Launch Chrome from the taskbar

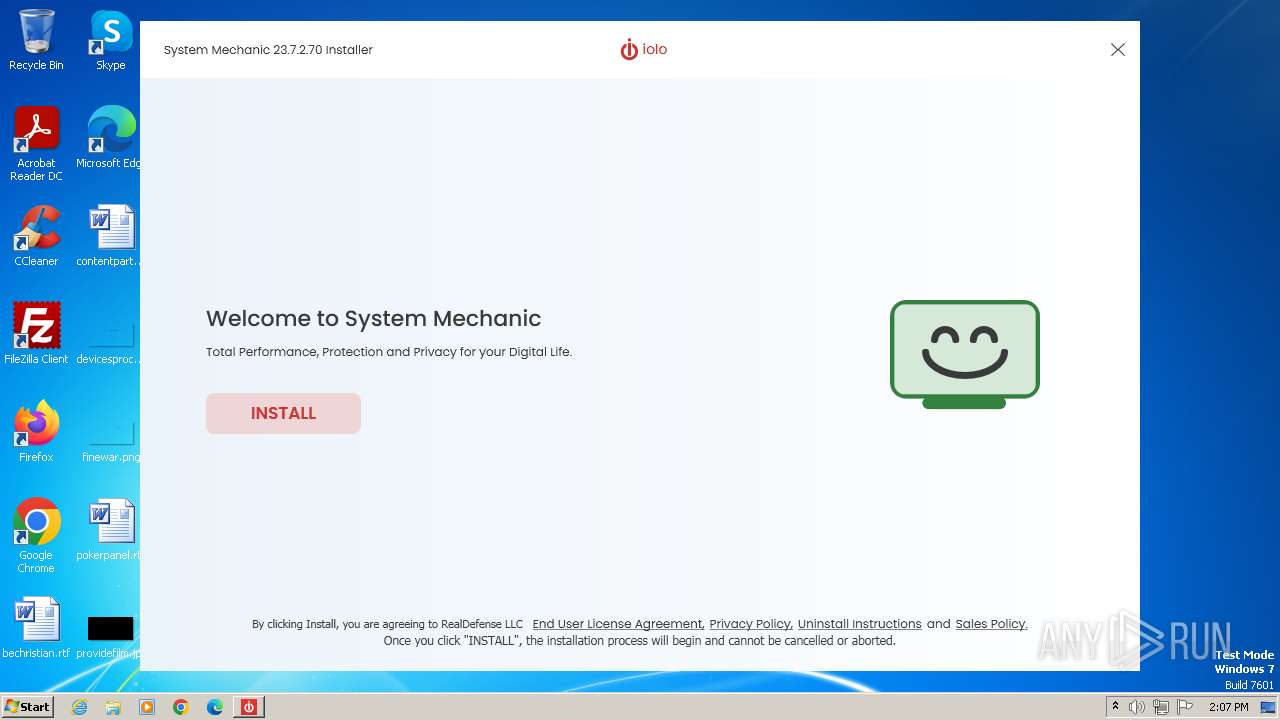point(181,707)
